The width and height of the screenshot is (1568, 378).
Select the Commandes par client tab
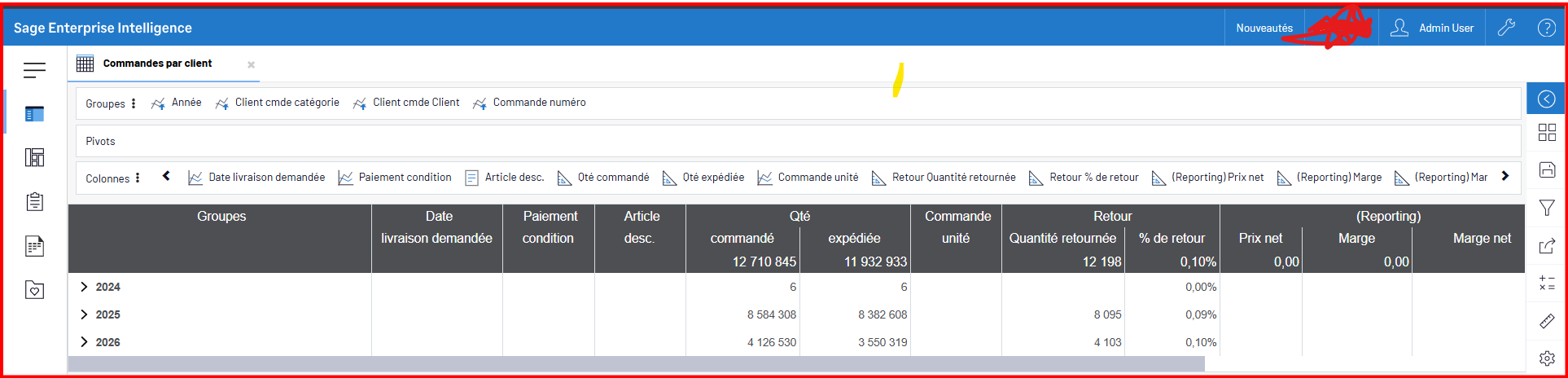[x=157, y=64]
